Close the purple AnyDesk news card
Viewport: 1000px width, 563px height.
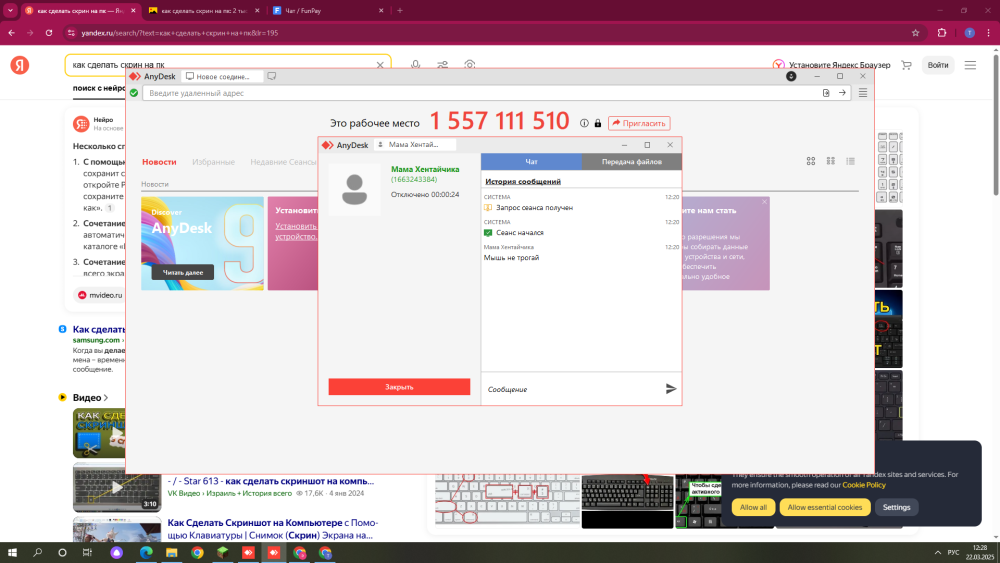[x=764, y=201]
